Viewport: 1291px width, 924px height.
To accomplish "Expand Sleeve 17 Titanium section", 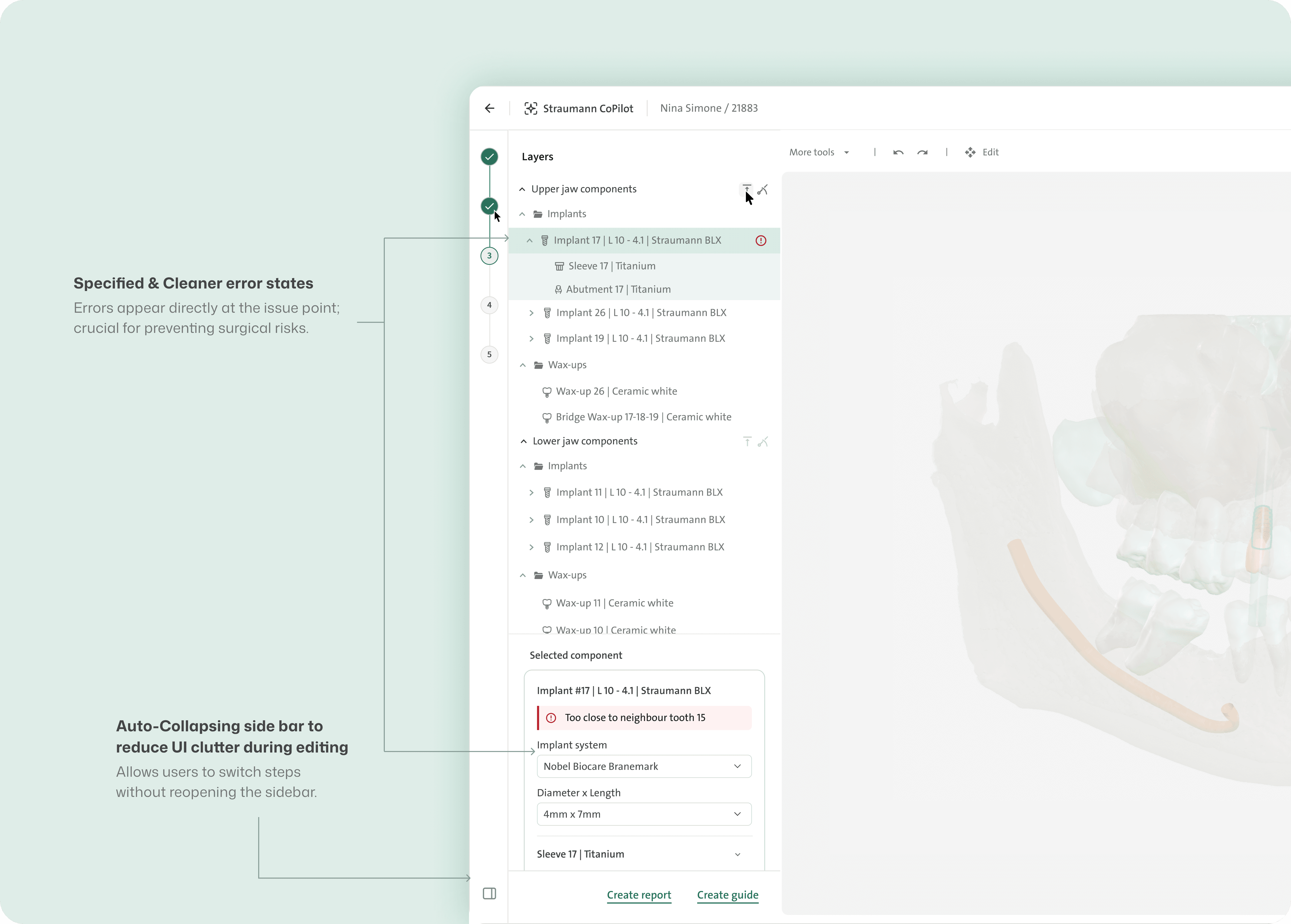I will 737,854.
